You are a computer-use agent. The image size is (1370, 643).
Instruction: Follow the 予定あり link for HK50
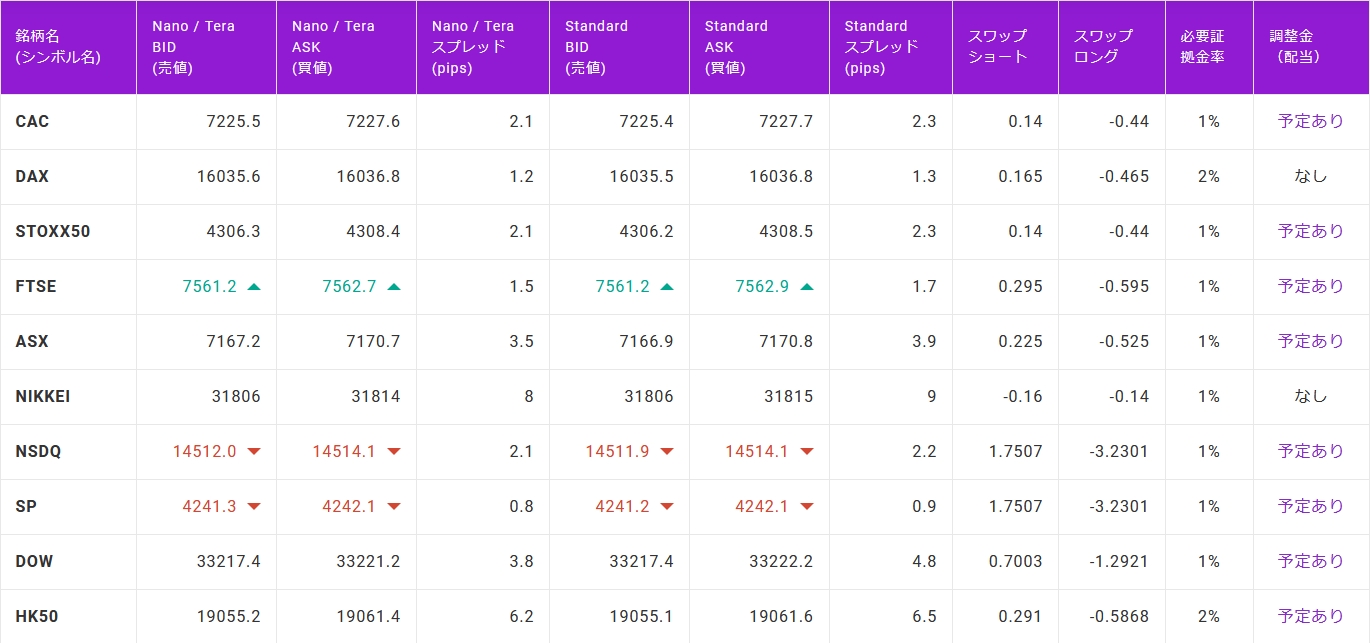point(1311,616)
